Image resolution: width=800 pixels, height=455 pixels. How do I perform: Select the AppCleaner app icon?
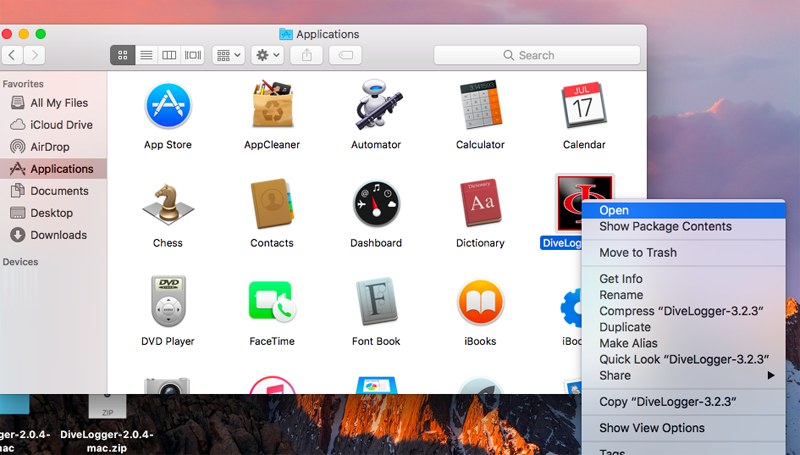pos(272,105)
